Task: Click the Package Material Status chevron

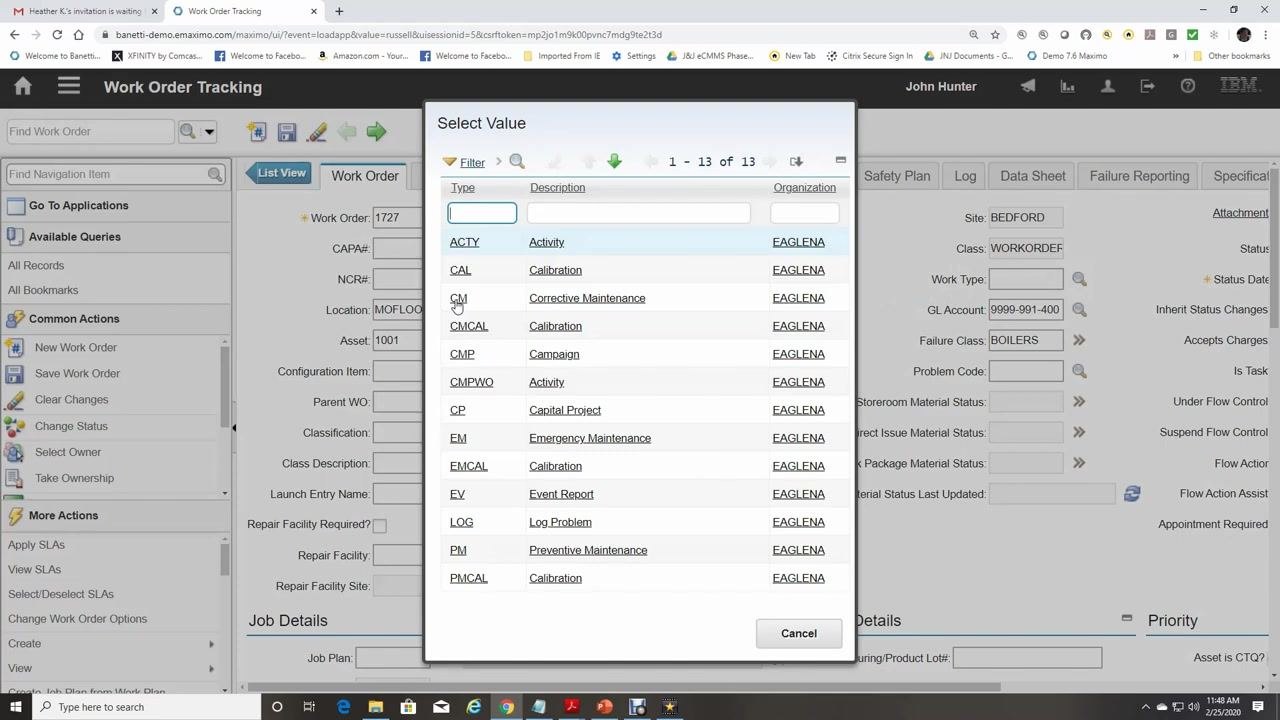Action: click(x=1079, y=463)
